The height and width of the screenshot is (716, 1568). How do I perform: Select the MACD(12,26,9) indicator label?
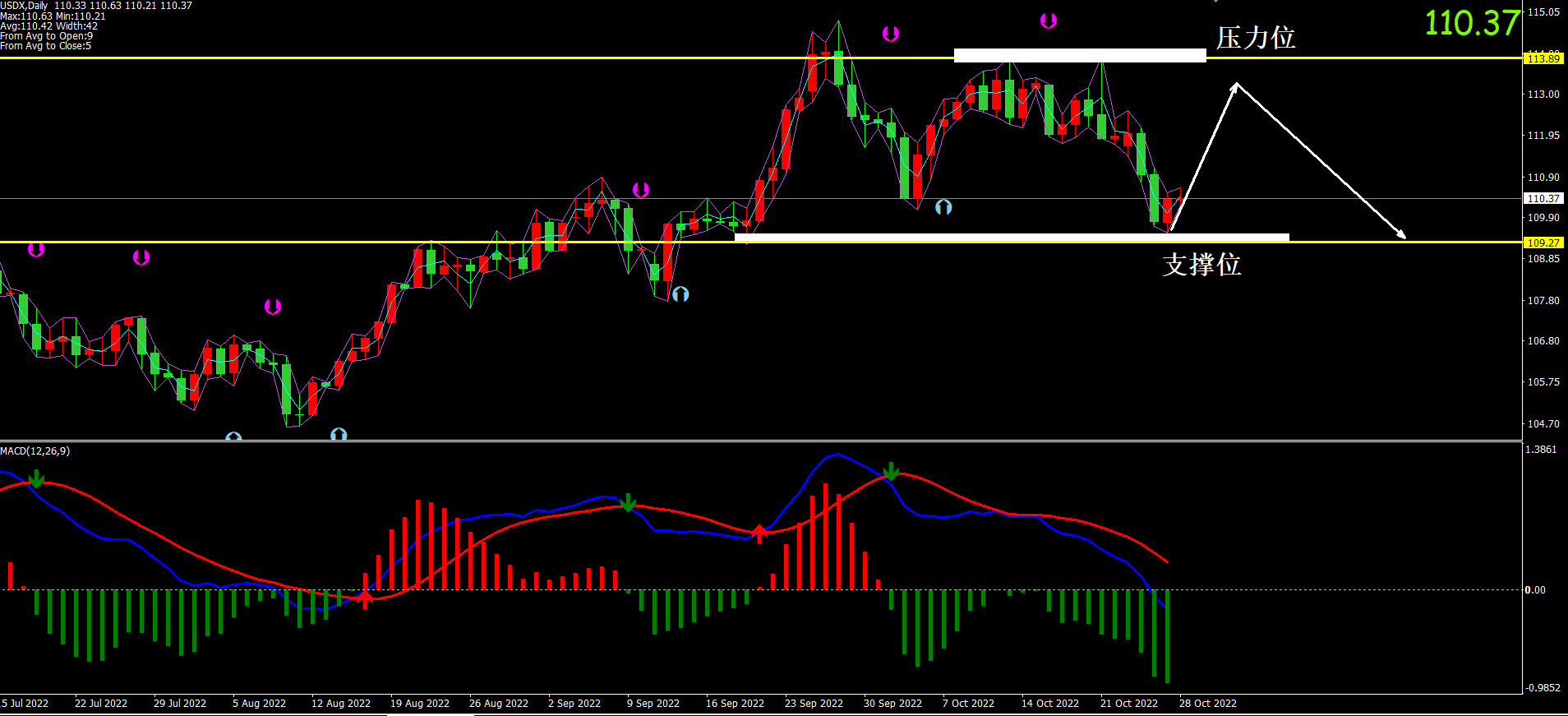(35, 450)
